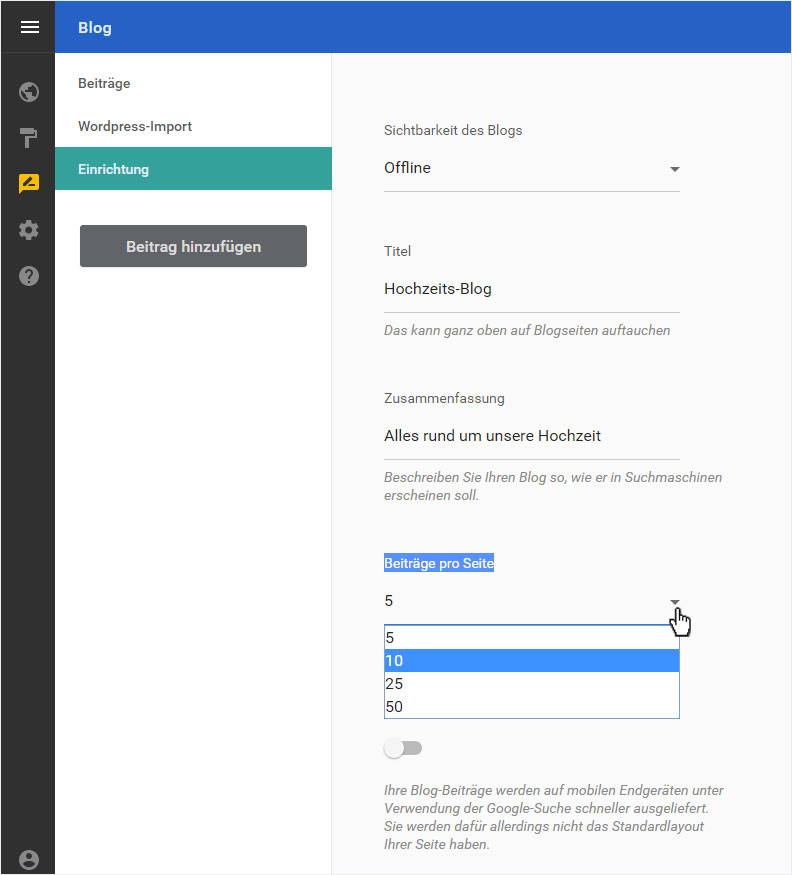Viewport: 792px width, 875px height.
Task: Click the globe website icon
Action: 28,92
